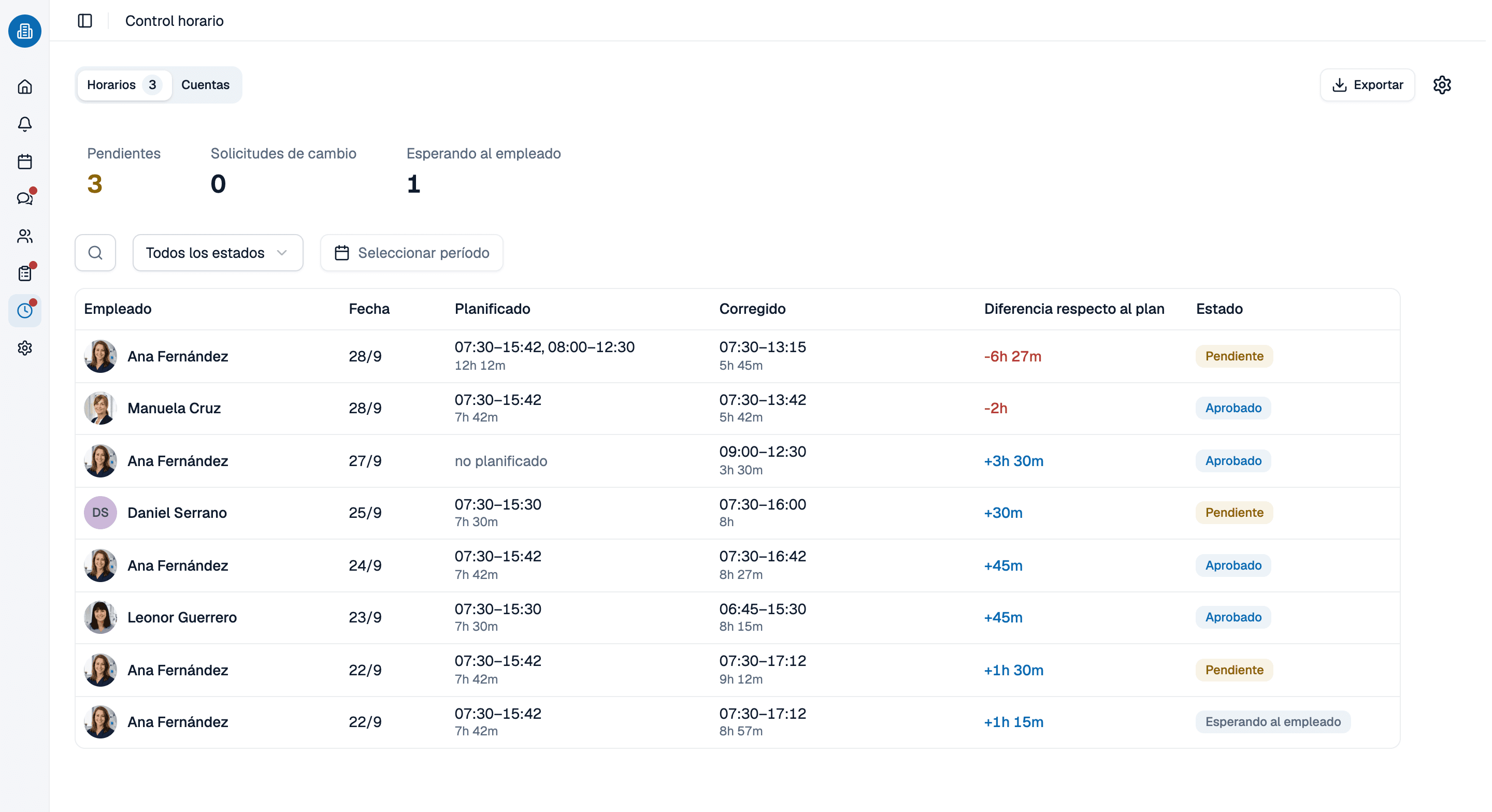
Task: Click Manuela Cruz's avatar
Action: click(x=100, y=408)
